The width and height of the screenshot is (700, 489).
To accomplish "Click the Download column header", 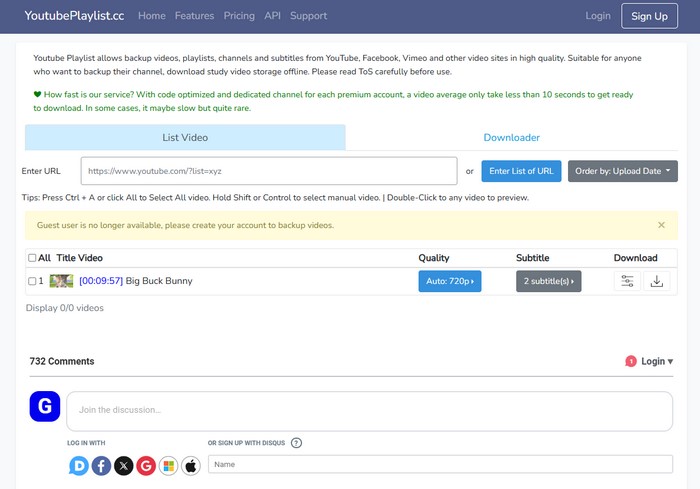I will (635, 258).
